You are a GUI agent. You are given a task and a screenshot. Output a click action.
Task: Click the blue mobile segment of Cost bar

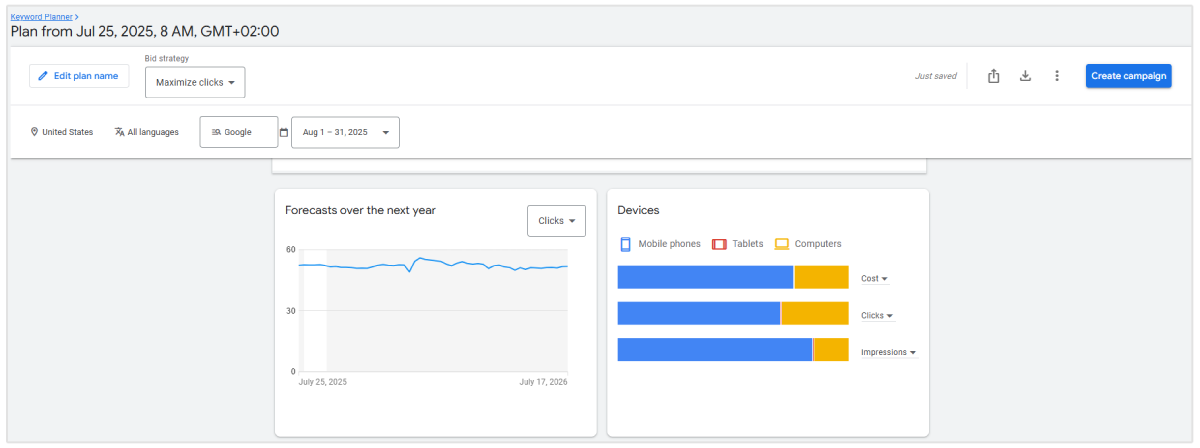point(705,277)
